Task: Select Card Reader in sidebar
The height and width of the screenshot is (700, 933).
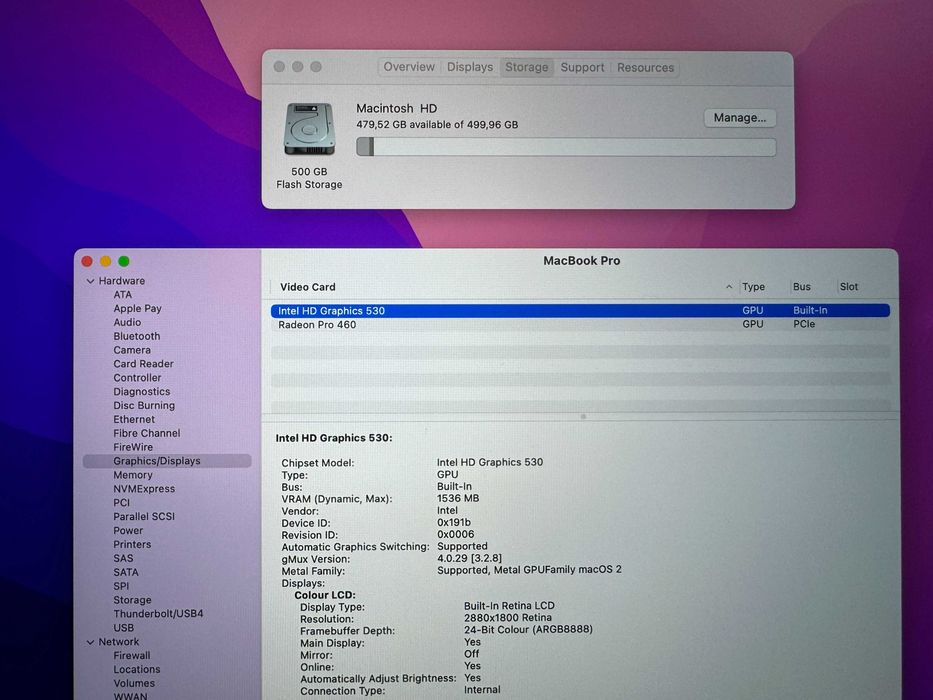Action: click(143, 364)
